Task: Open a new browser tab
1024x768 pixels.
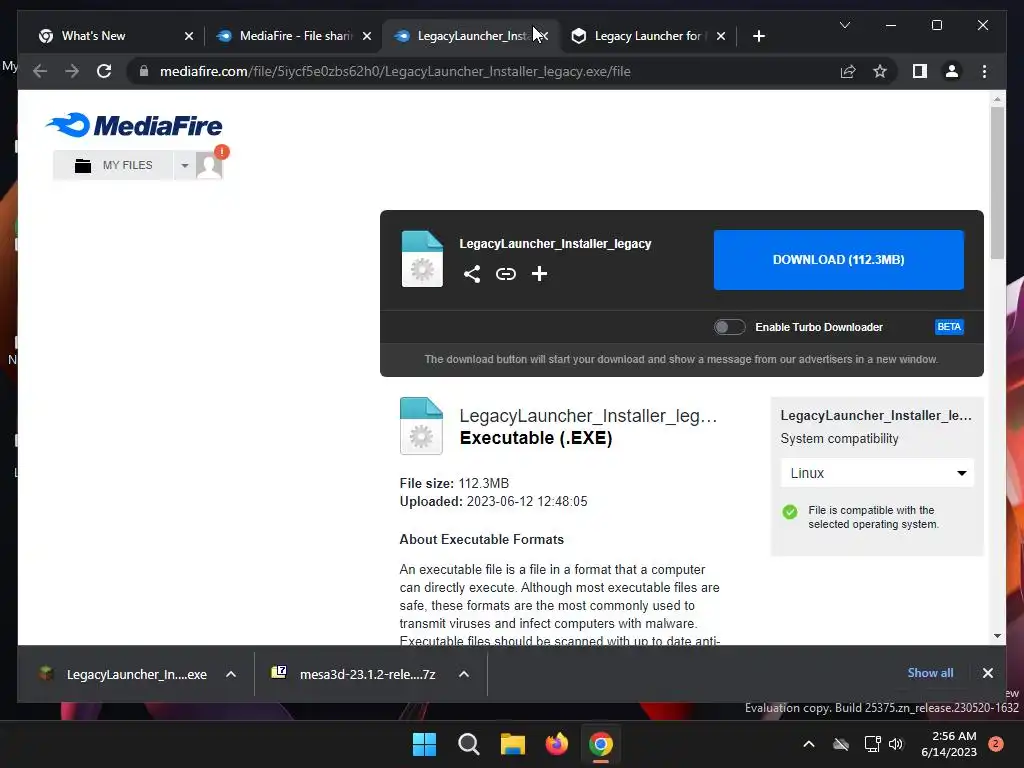Action: coord(758,36)
